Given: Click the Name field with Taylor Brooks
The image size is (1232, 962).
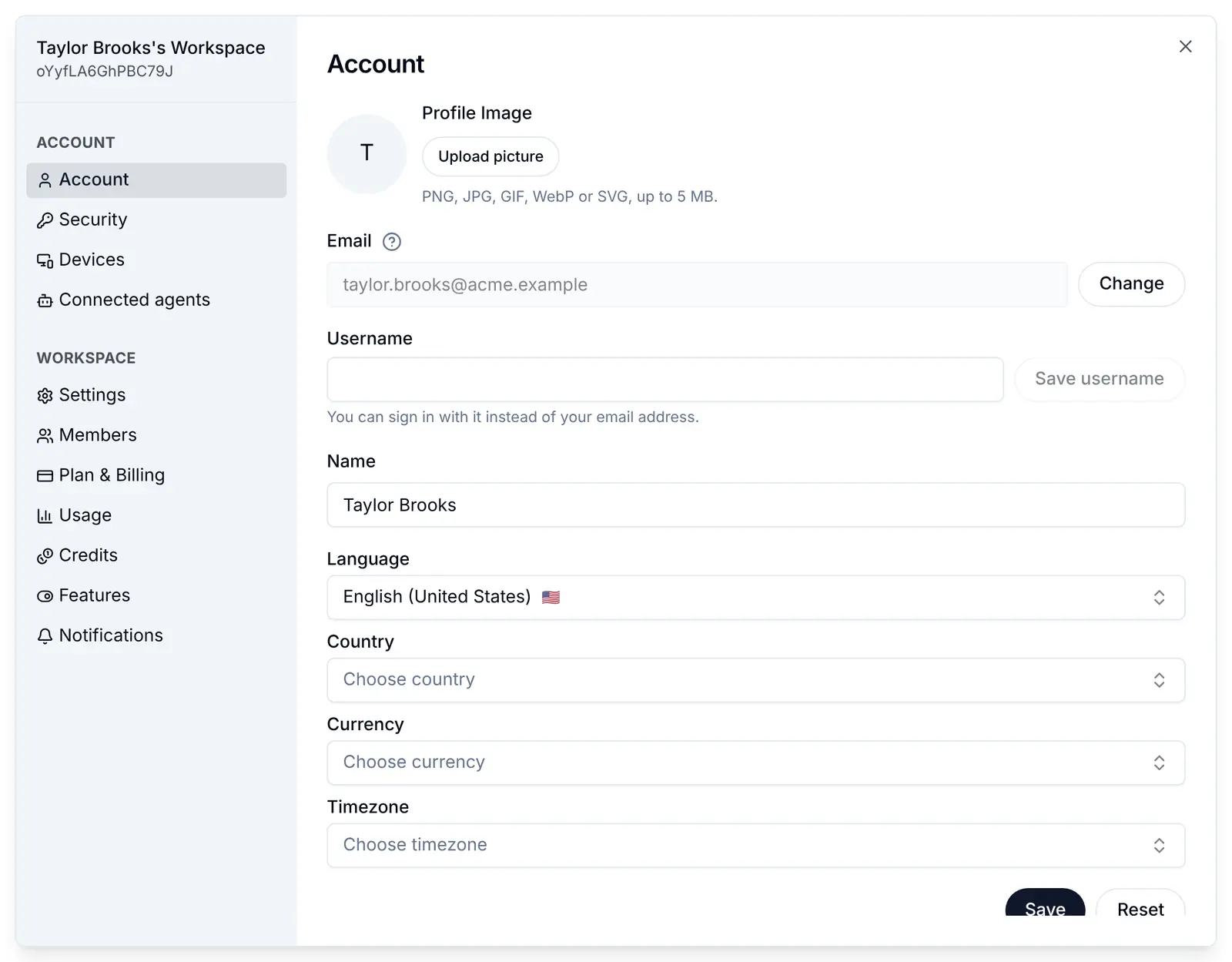Looking at the screenshot, I should coord(755,505).
